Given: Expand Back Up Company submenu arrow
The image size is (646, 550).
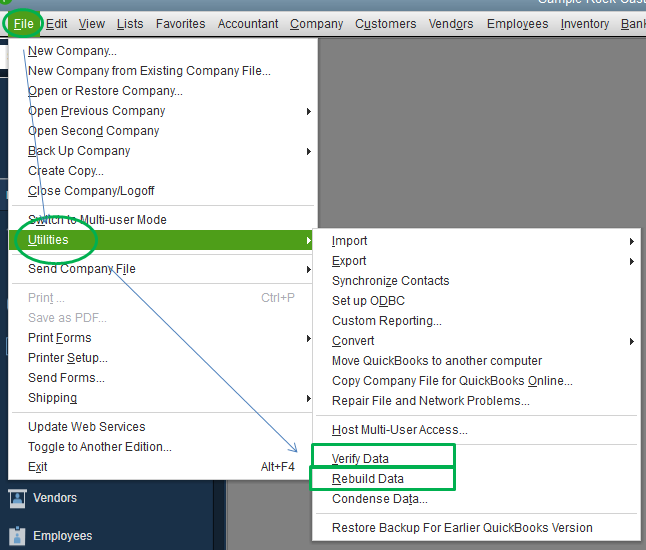Looking at the screenshot, I should click(309, 151).
